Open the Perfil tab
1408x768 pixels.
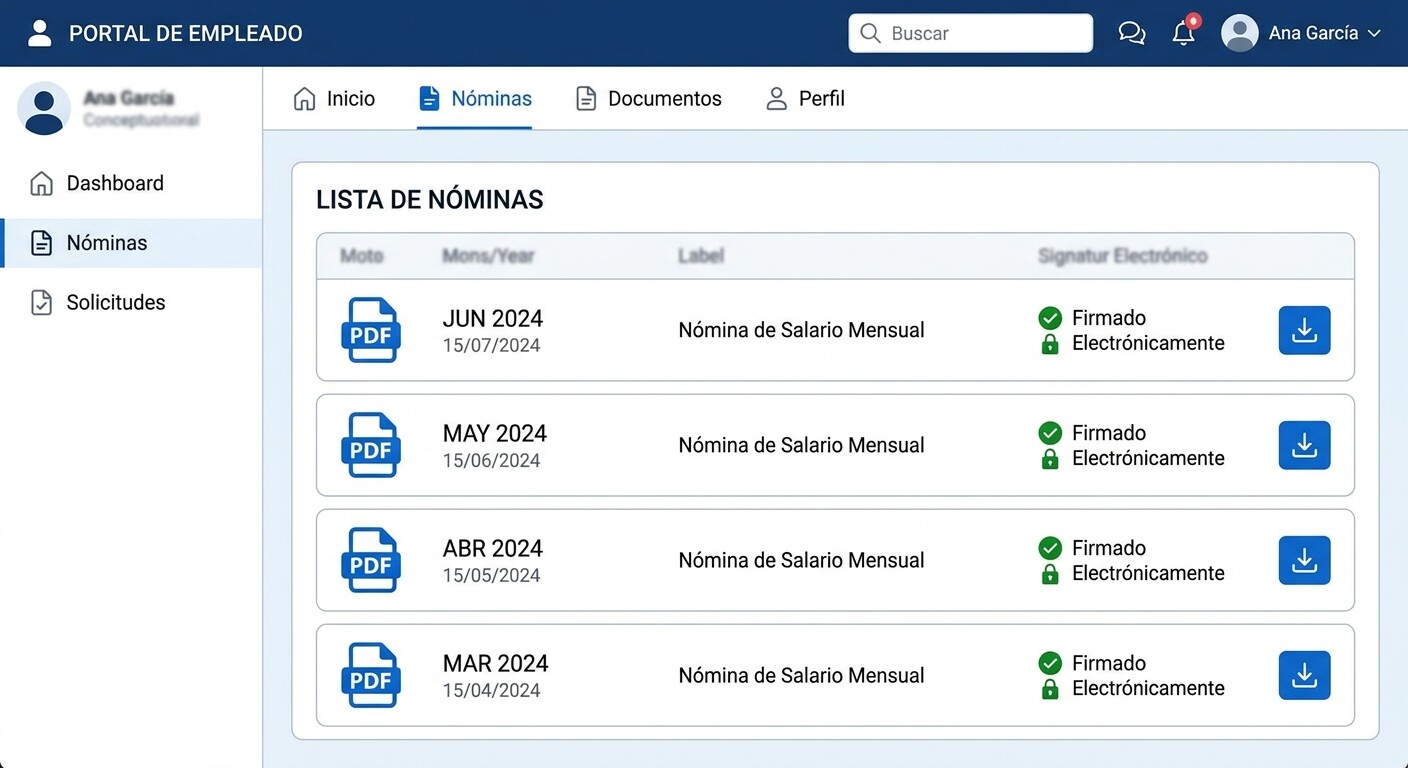coord(805,98)
